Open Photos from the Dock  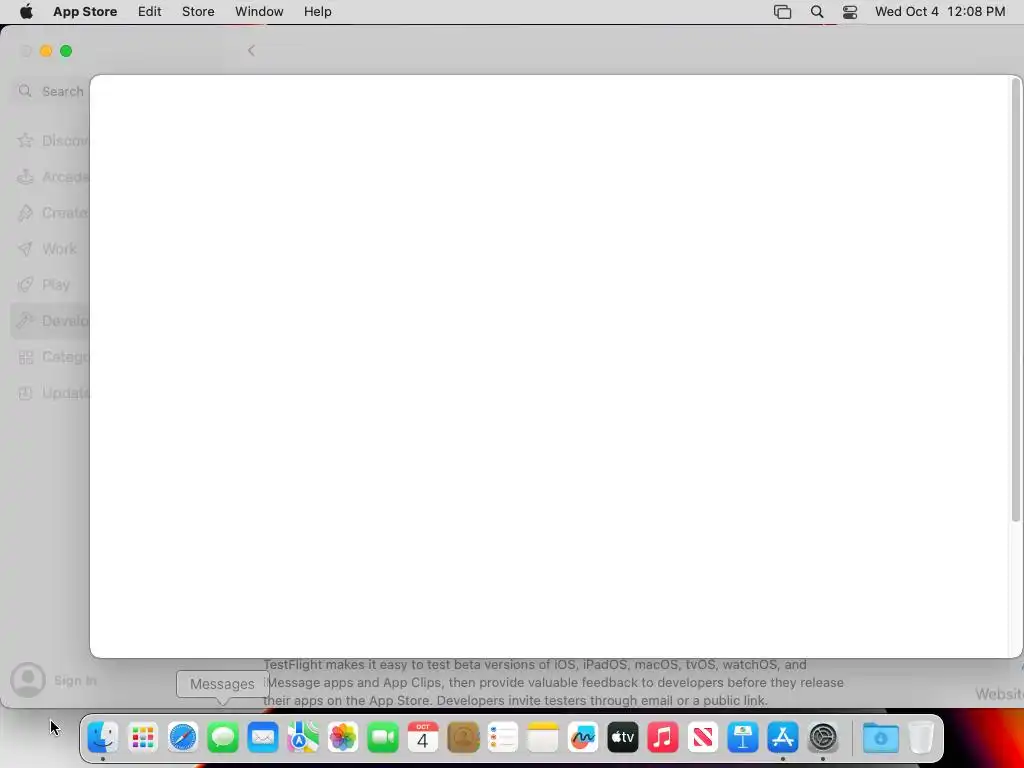(x=343, y=738)
